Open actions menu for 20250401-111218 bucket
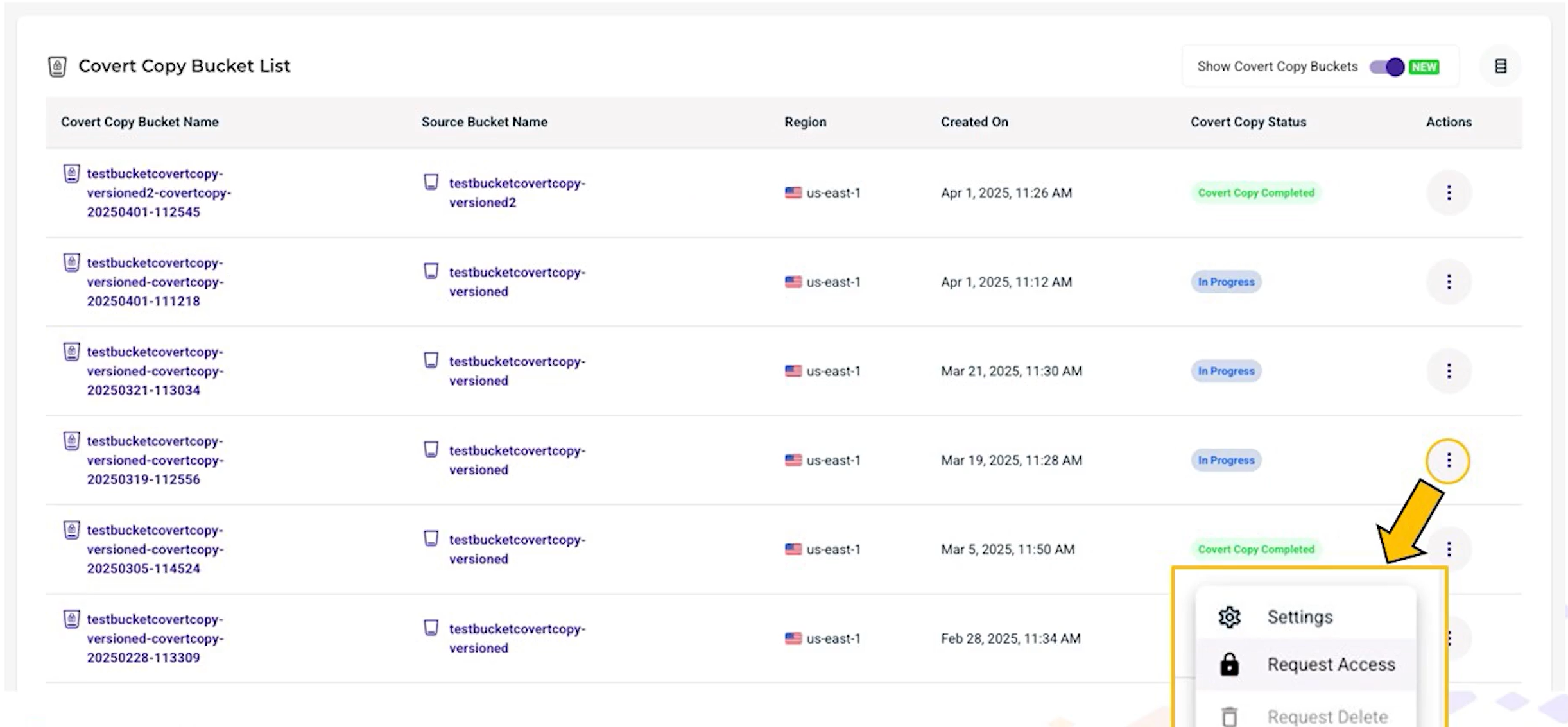The height and width of the screenshot is (727, 1568). coord(1448,282)
